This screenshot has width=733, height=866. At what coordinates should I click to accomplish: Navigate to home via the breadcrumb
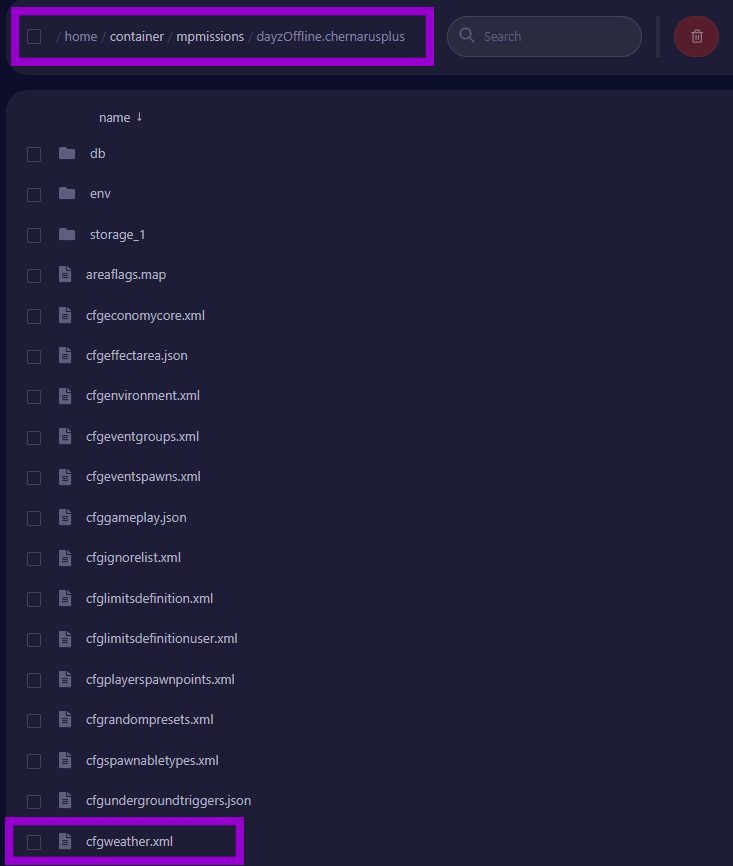coord(80,35)
